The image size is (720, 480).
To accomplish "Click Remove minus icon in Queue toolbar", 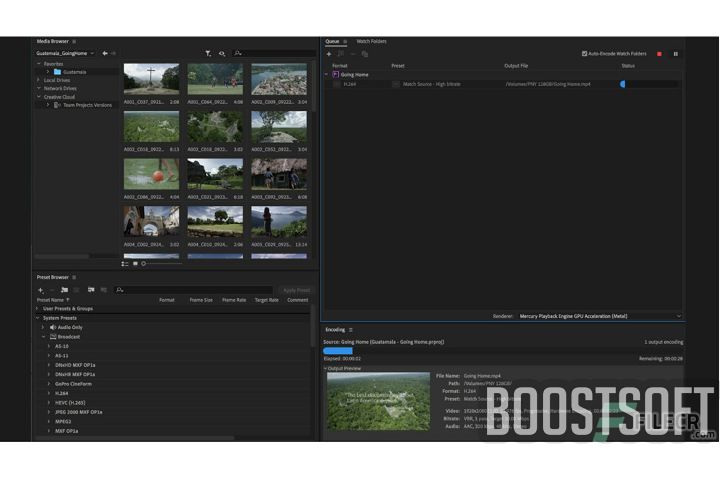I will 353,54.
